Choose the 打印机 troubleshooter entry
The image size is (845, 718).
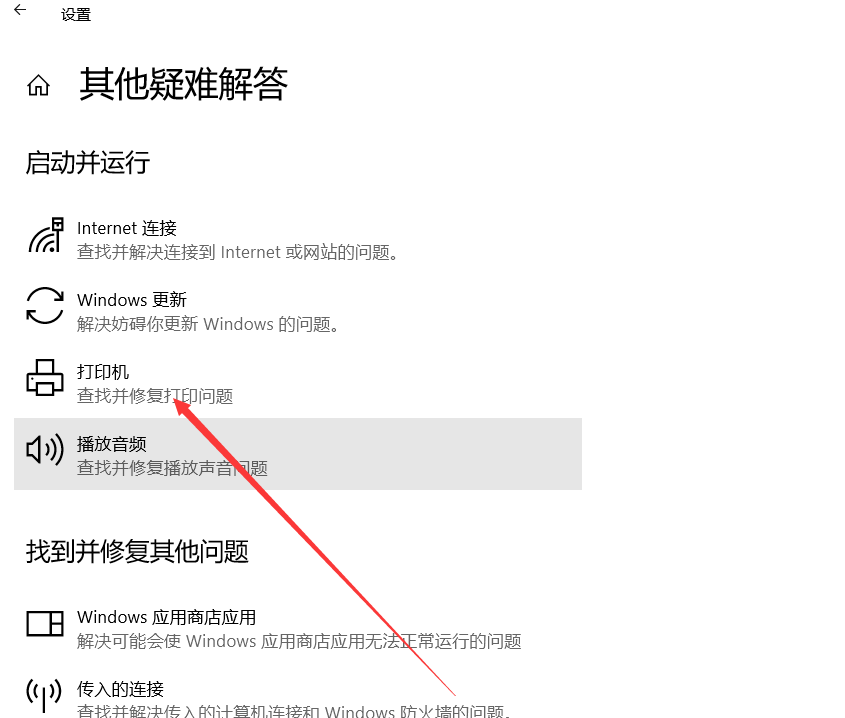tap(298, 382)
